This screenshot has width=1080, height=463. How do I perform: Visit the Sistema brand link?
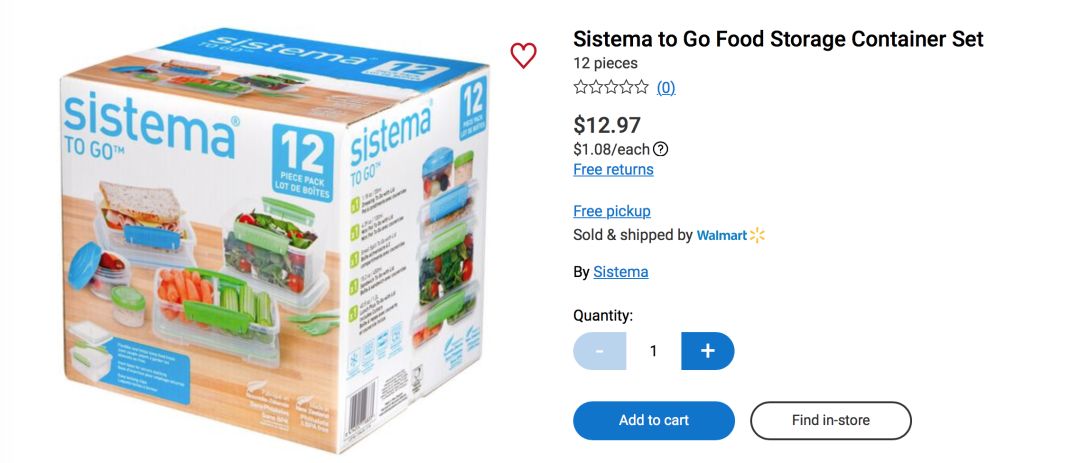tap(621, 272)
